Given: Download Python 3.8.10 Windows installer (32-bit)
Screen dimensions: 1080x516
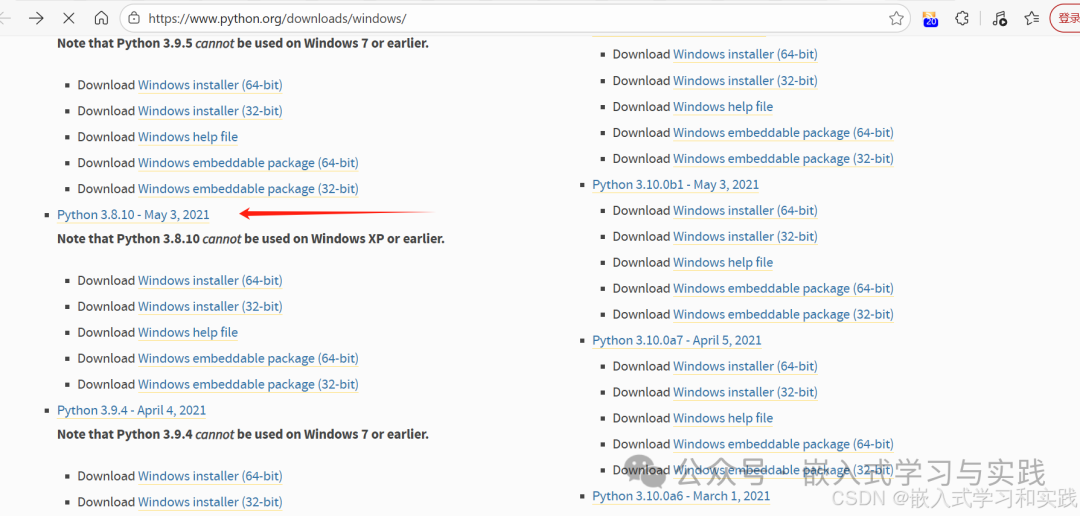Looking at the screenshot, I should click(210, 307).
